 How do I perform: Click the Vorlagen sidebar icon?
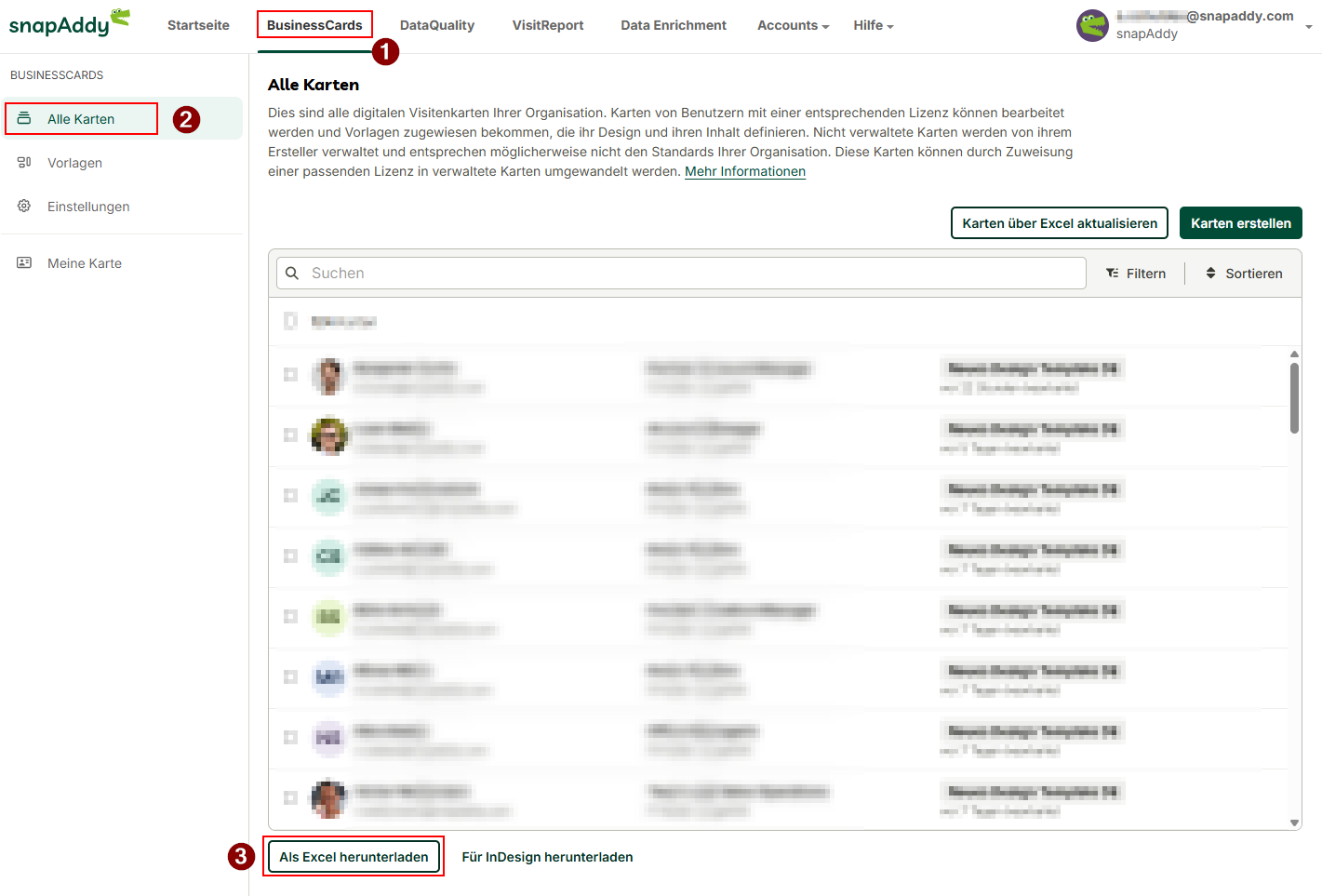24,162
